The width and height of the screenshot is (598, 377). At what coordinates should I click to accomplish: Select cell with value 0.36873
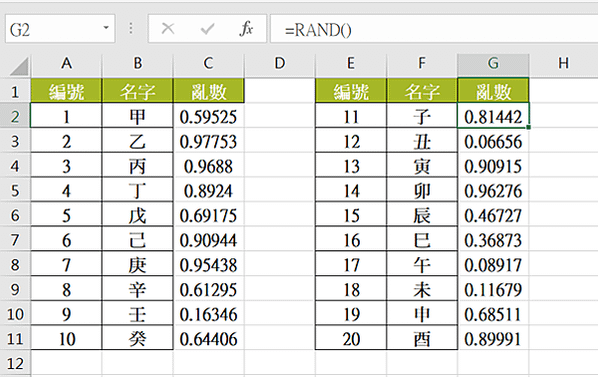point(493,240)
